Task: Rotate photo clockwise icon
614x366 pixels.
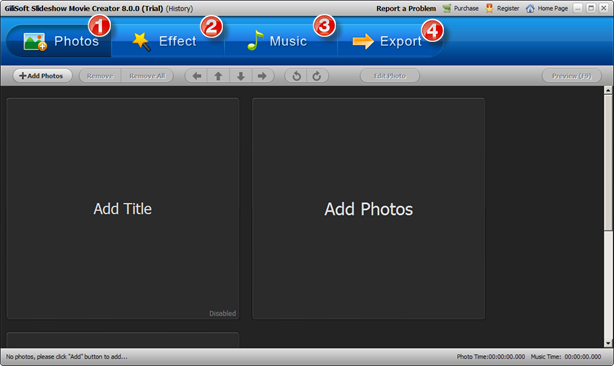Action: point(317,76)
